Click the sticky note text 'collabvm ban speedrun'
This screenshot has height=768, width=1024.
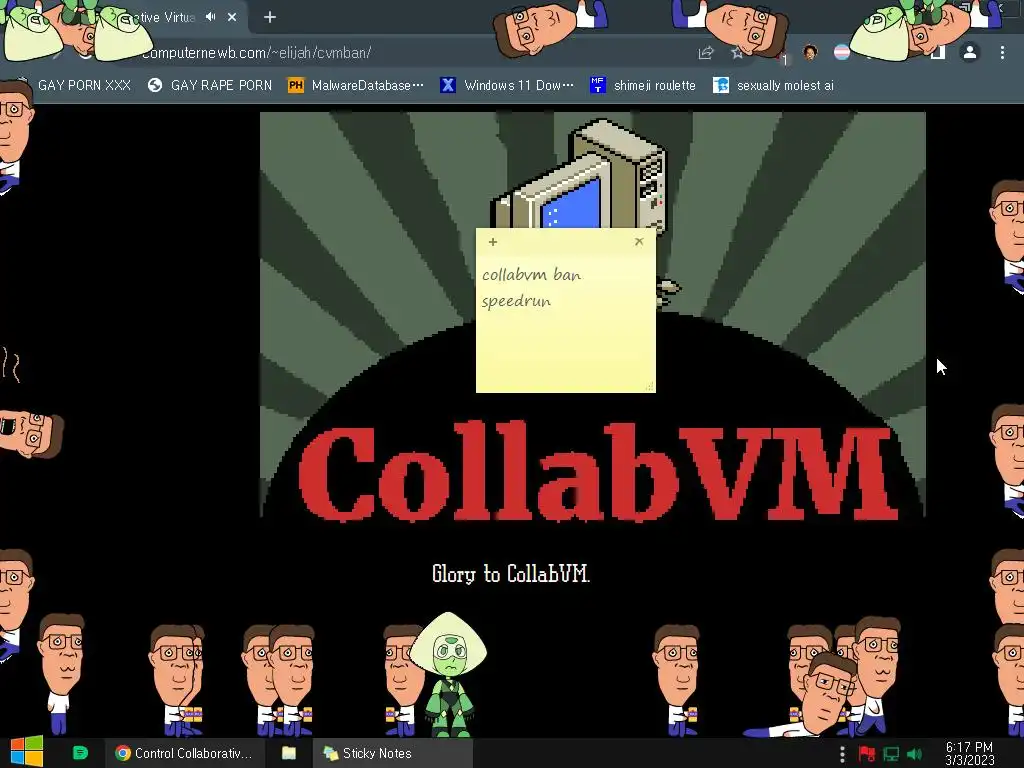(532, 288)
